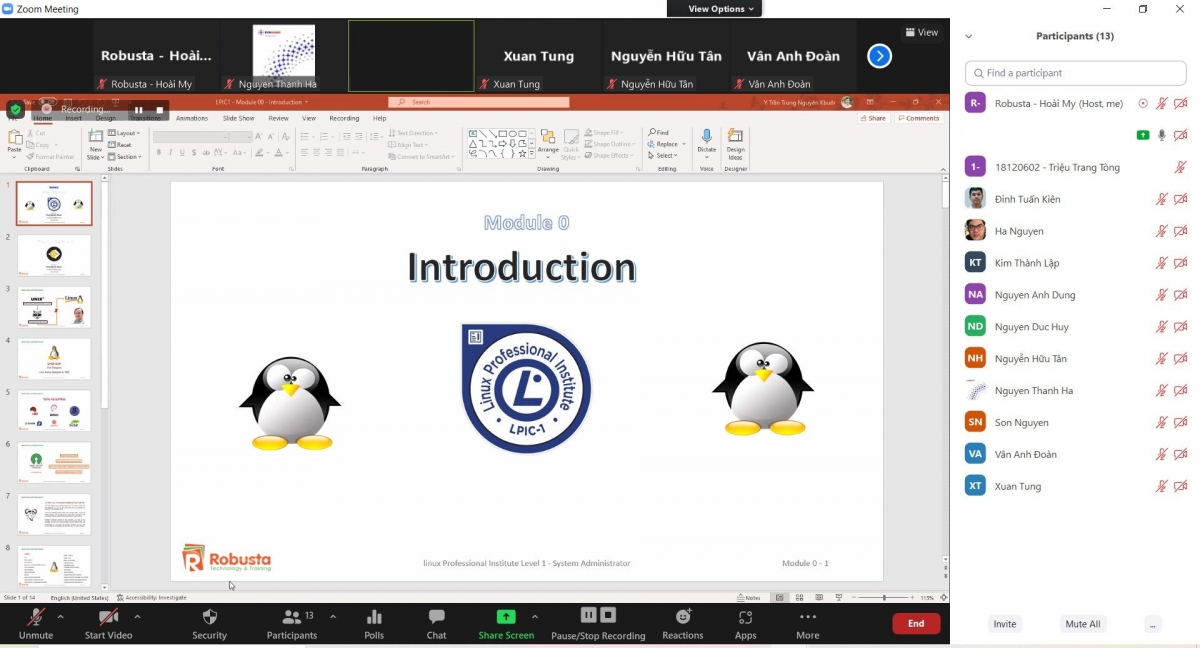The image size is (1200, 648).
Task: Click Son Nguyen's muted microphone icon
Action: click(1161, 422)
